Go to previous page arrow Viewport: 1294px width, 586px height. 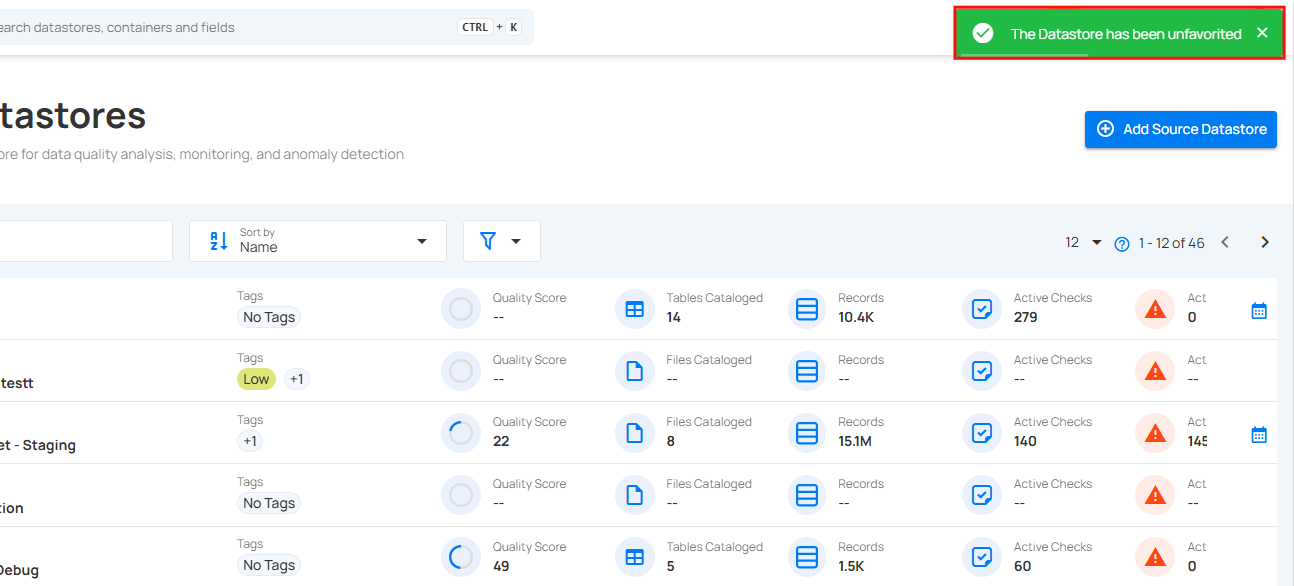1225,242
